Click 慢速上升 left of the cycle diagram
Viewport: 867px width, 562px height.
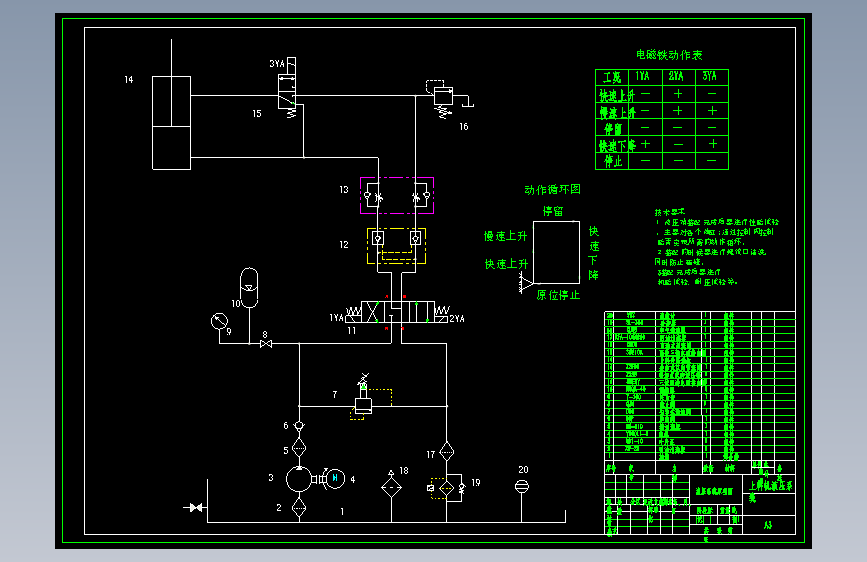coord(505,236)
